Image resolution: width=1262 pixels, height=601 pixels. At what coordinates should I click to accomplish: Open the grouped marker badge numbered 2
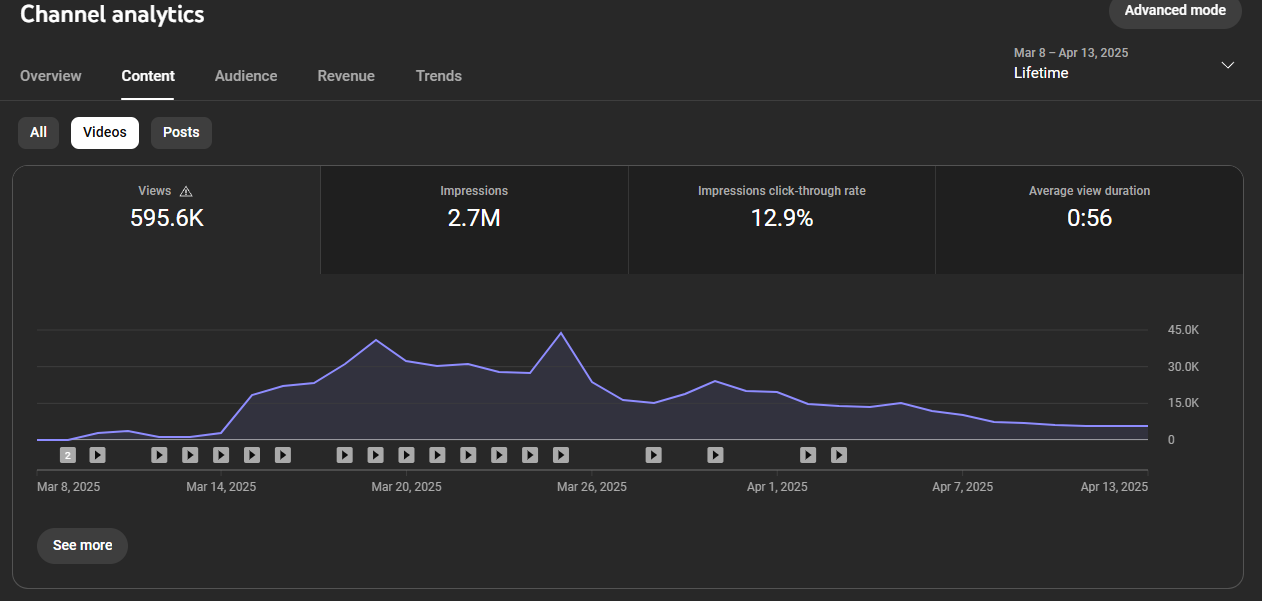[67, 455]
